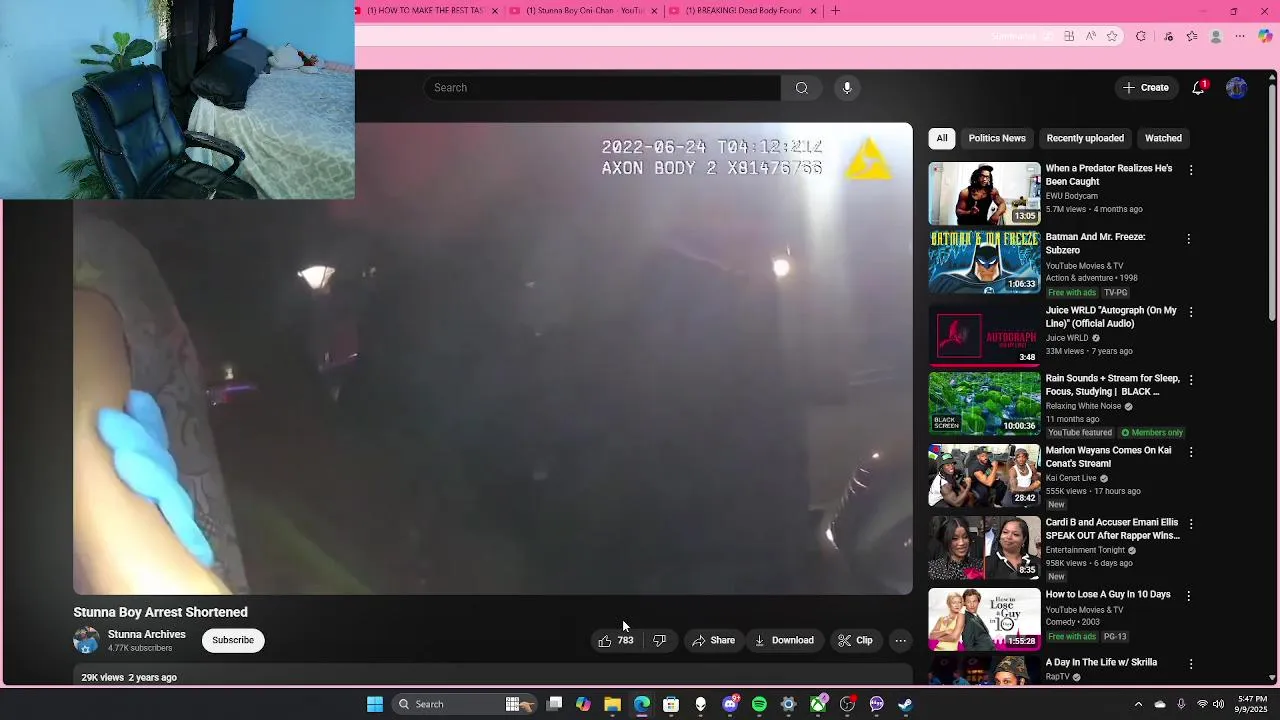Viewport: 1280px width, 720px height.
Task: Dislike the video with thumbs down
Action: (660, 641)
